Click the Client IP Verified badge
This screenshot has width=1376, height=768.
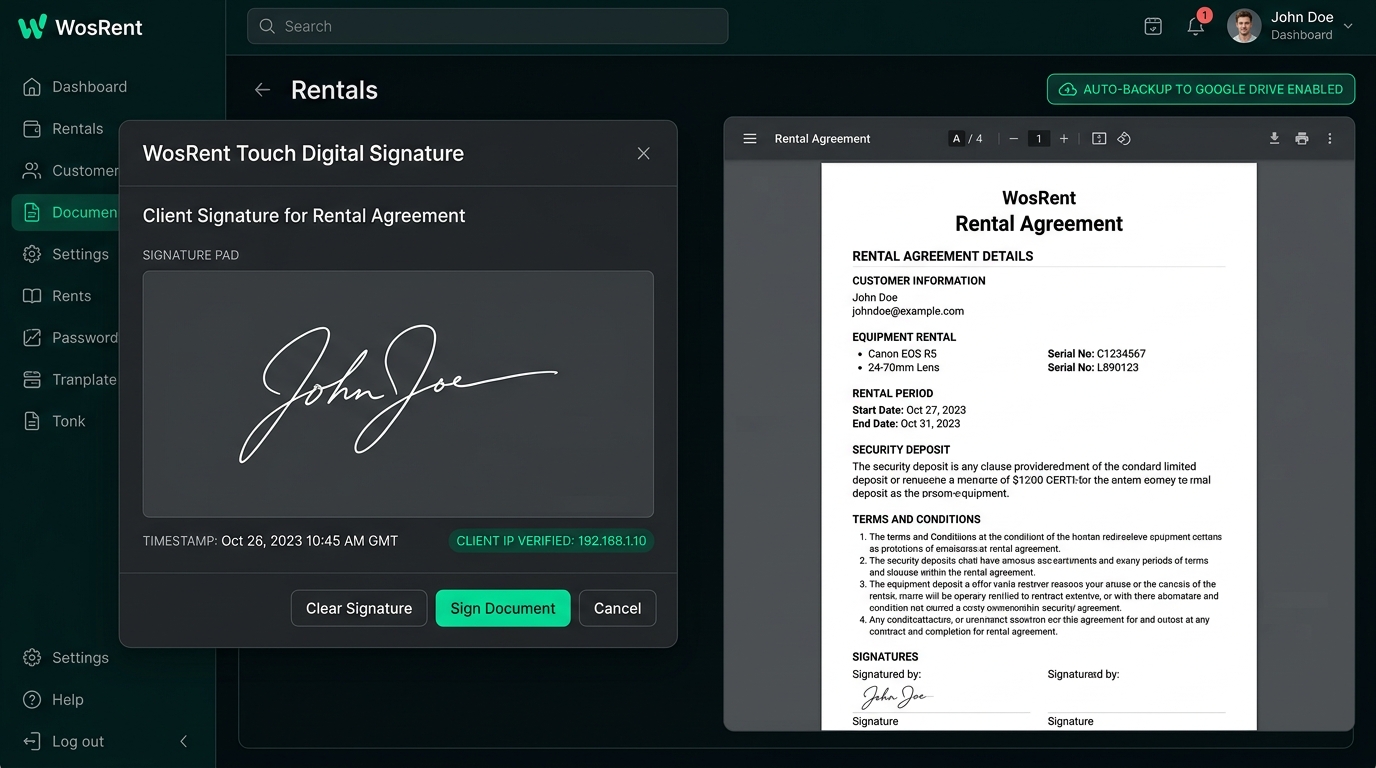(x=551, y=541)
